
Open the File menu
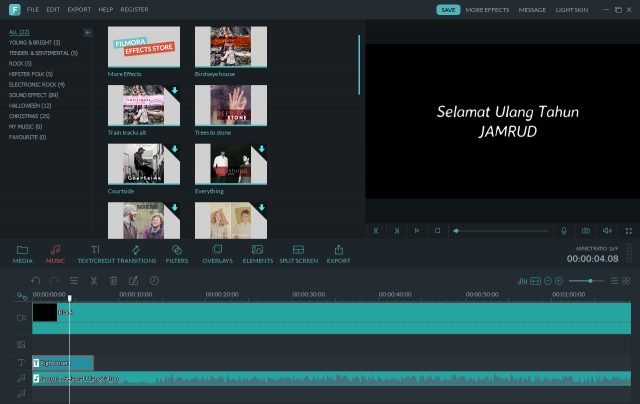33,10
